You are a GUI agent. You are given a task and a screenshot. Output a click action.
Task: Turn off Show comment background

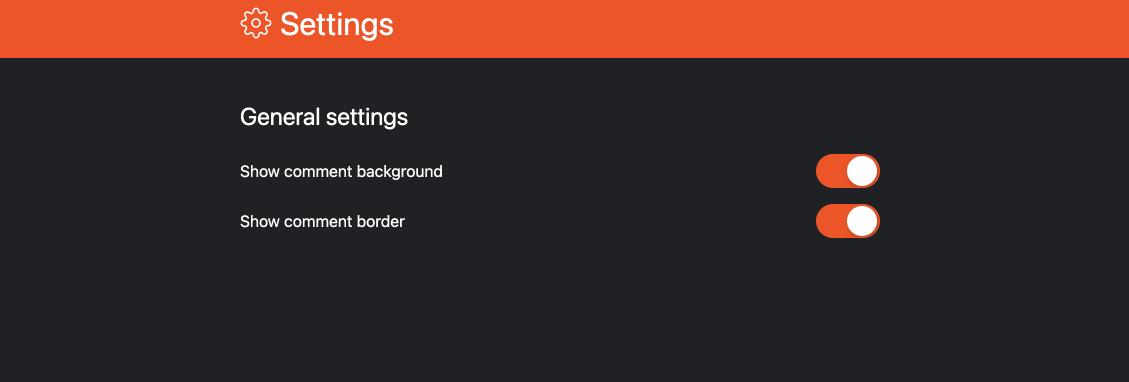click(x=847, y=171)
